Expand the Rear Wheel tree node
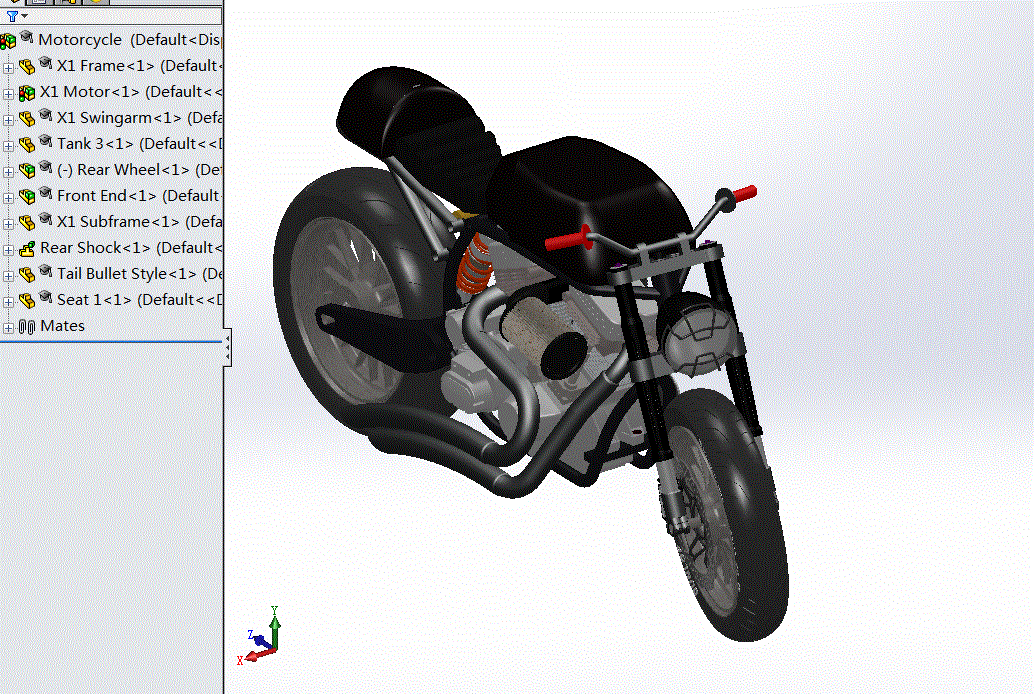 (x=8, y=172)
